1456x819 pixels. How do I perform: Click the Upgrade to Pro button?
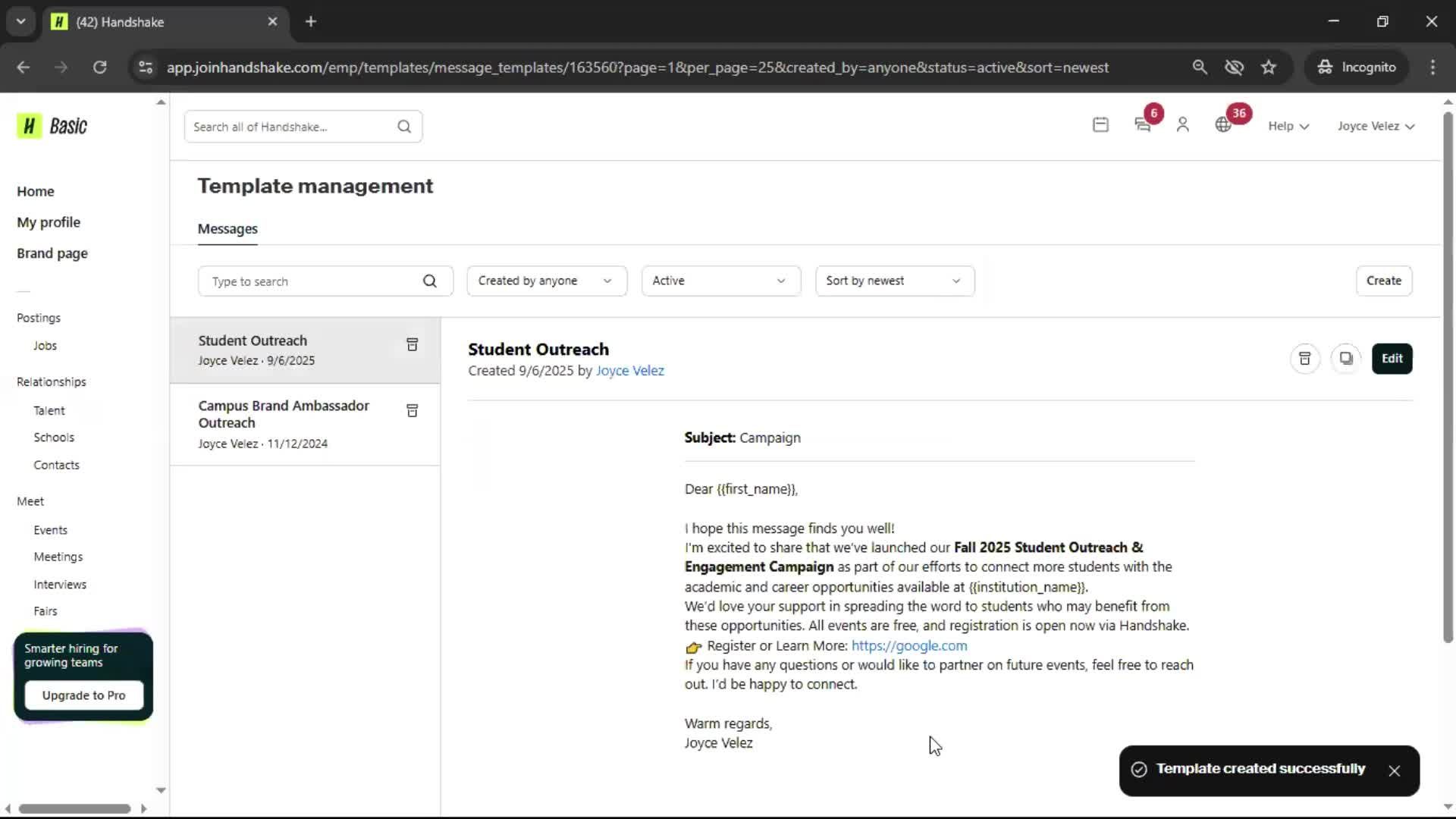pyautogui.click(x=83, y=695)
